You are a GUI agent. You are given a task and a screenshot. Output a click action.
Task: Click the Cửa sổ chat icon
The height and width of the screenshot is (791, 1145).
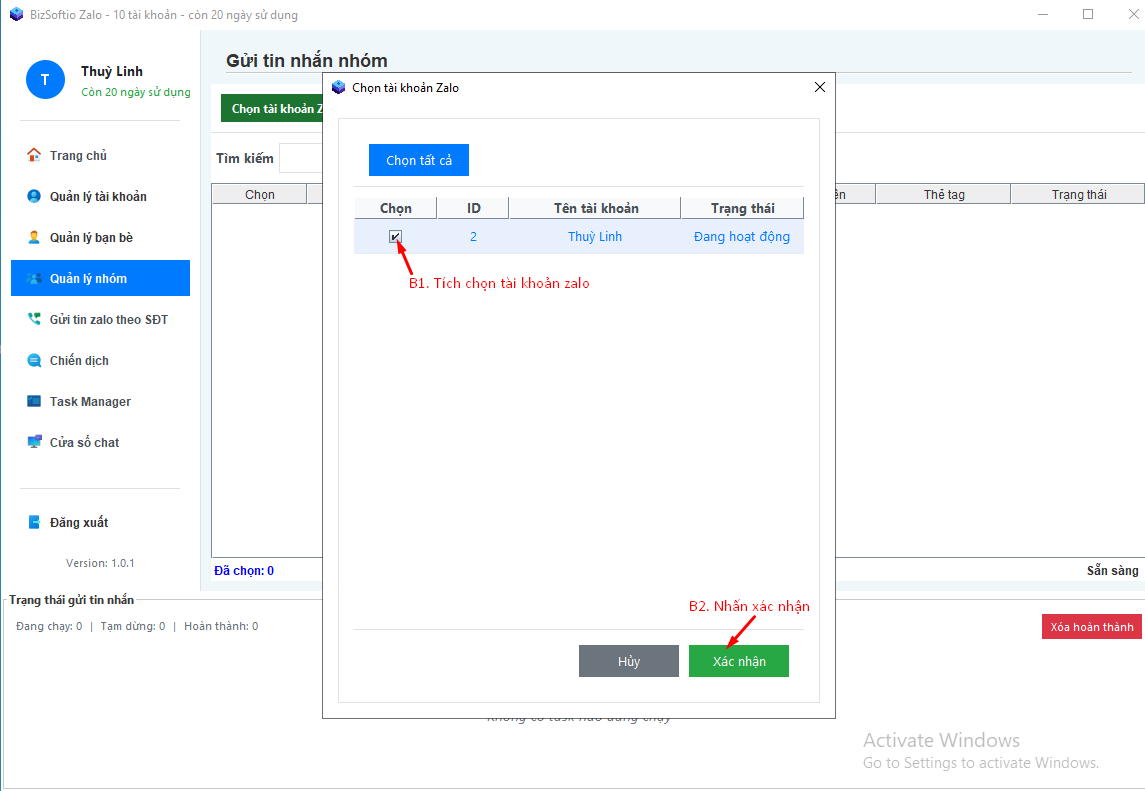[x=34, y=442]
